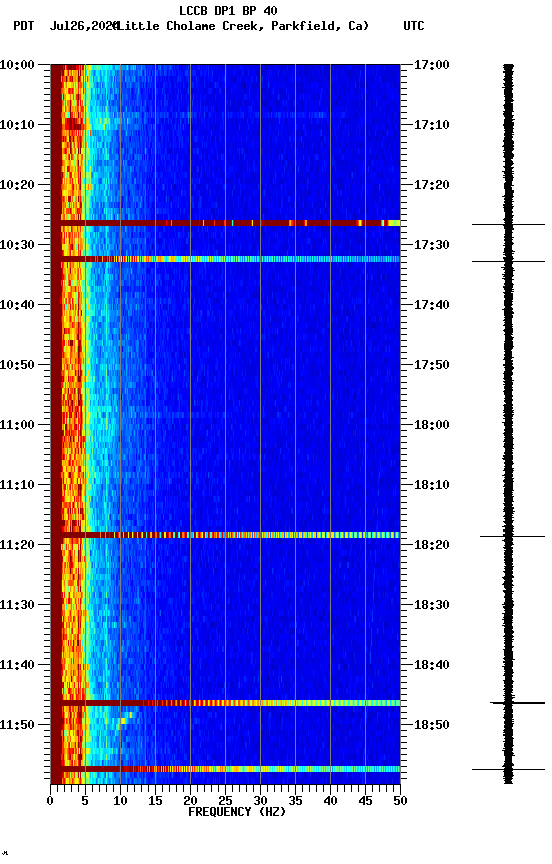Click the 0 Hz frequency axis label

pyautogui.click(x=50, y=801)
